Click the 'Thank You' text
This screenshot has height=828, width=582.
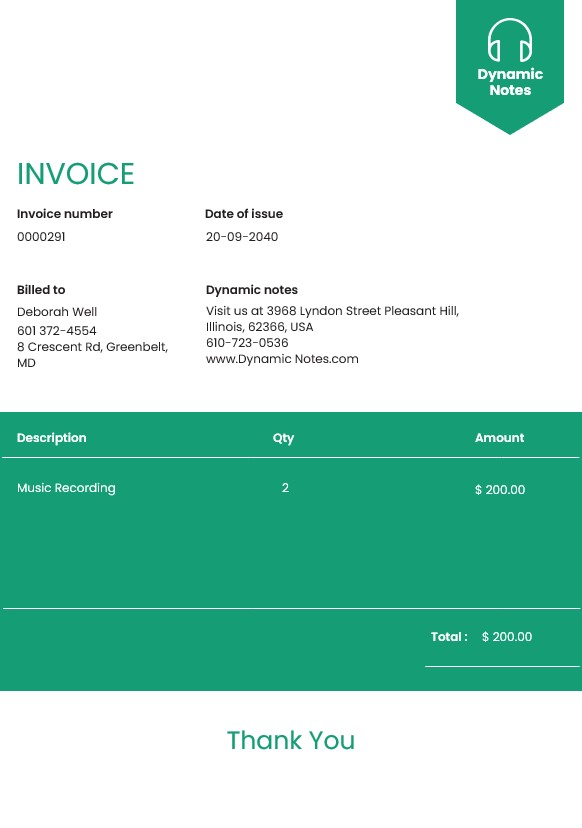point(291,740)
